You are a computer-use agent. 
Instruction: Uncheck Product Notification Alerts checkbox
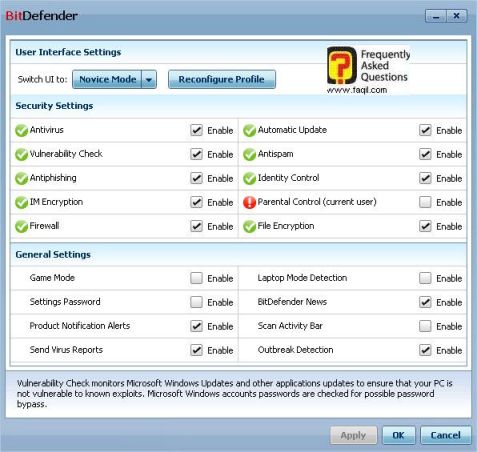point(196,326)
